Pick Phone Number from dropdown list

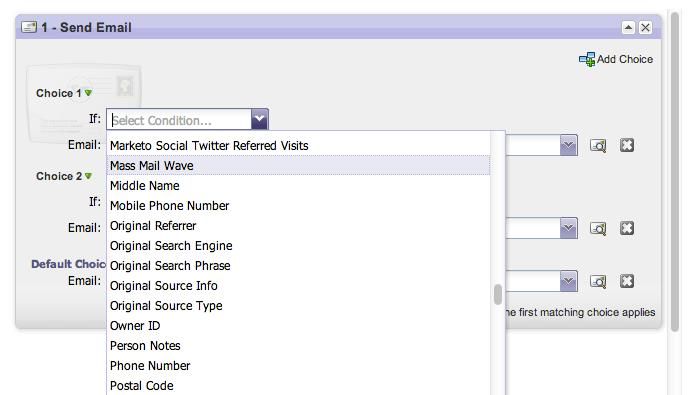[298, 366]
